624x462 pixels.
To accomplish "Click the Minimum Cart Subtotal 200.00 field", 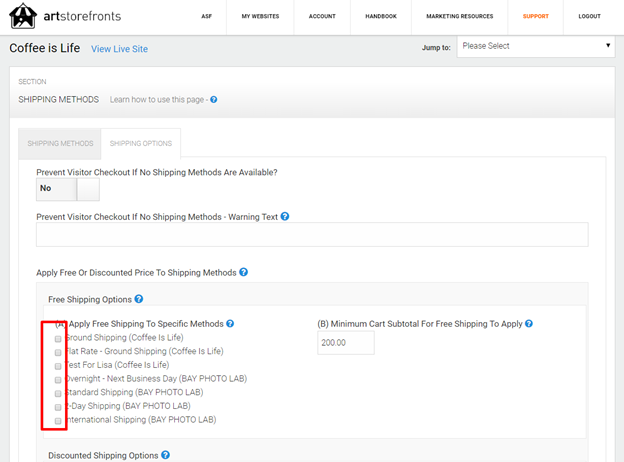I will tap(345, 343).
